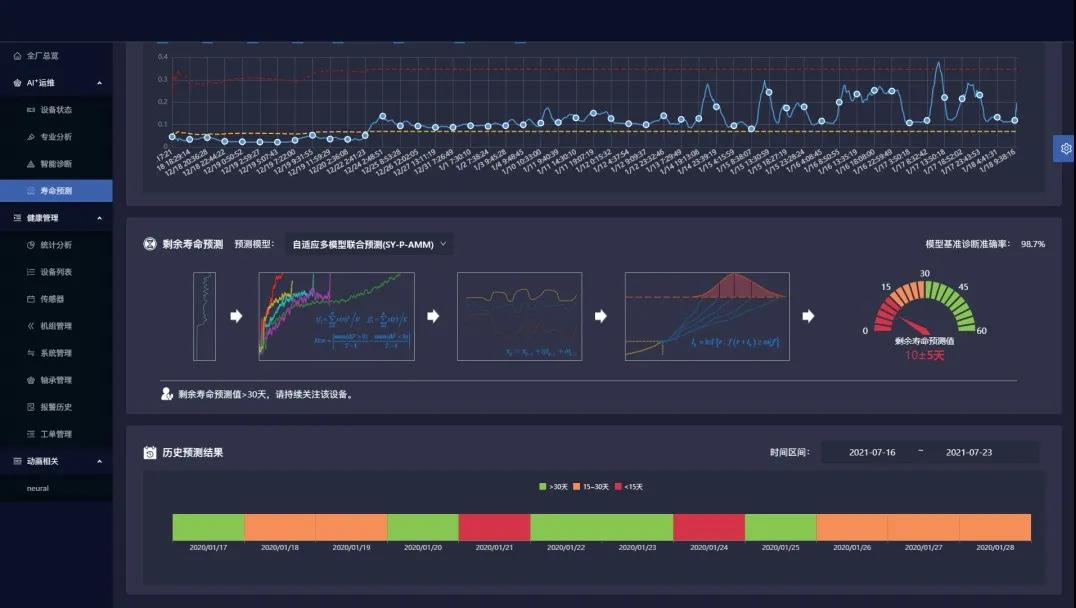Toggle the >30天 green legend item
The height and width of the screenshot is (608, 1076).
553,487
